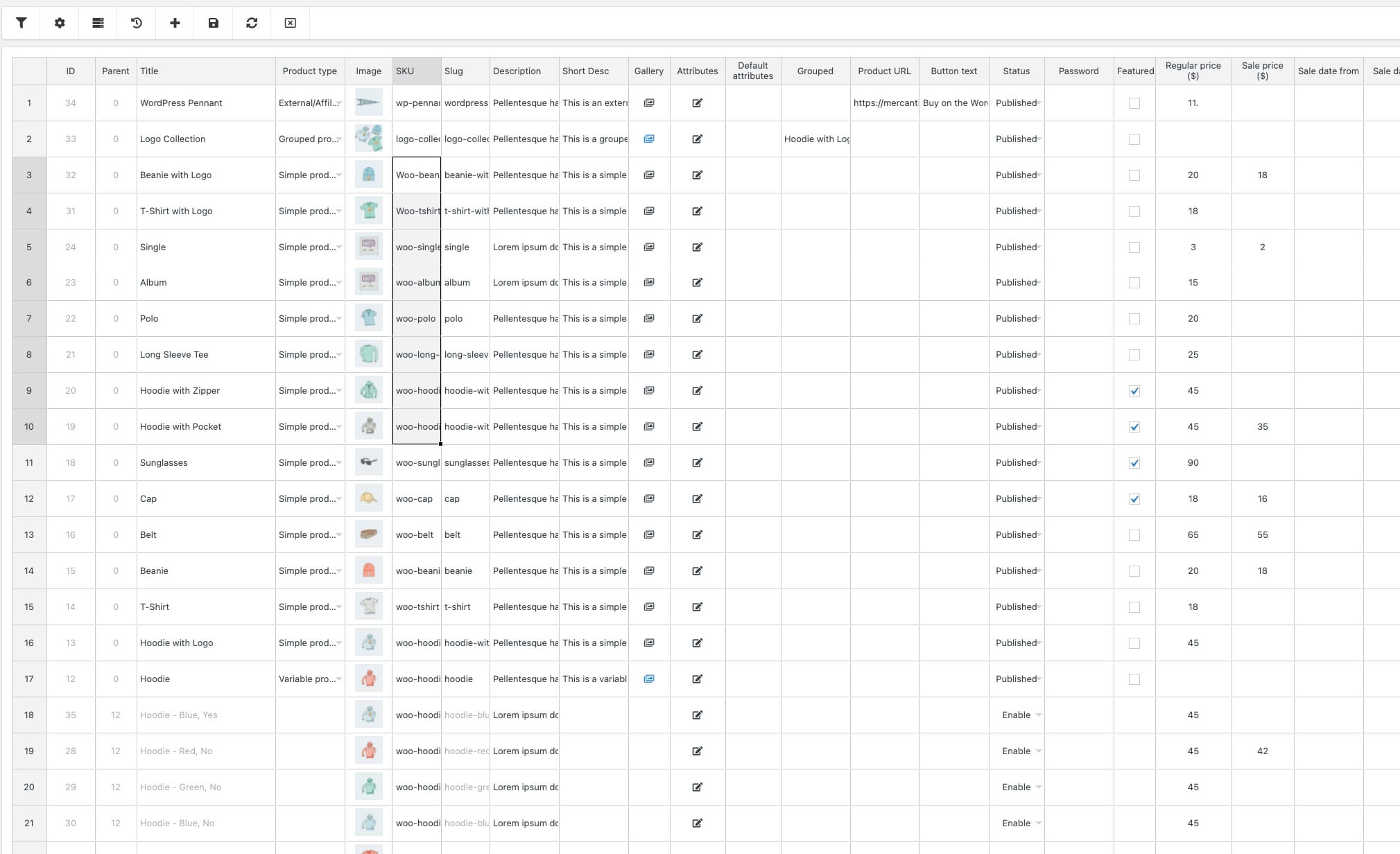The image size is (1400, 854).
Task: Open the spreadsheet settings gear
Action: tap(60, 23)
